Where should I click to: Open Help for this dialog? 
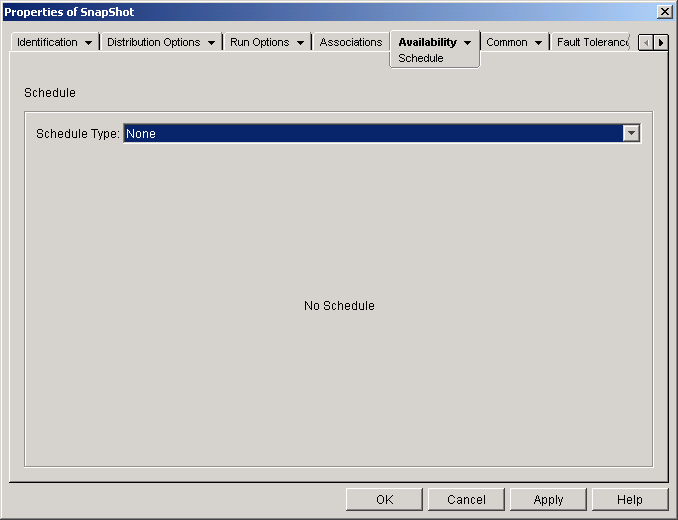(x=630, y=500)
